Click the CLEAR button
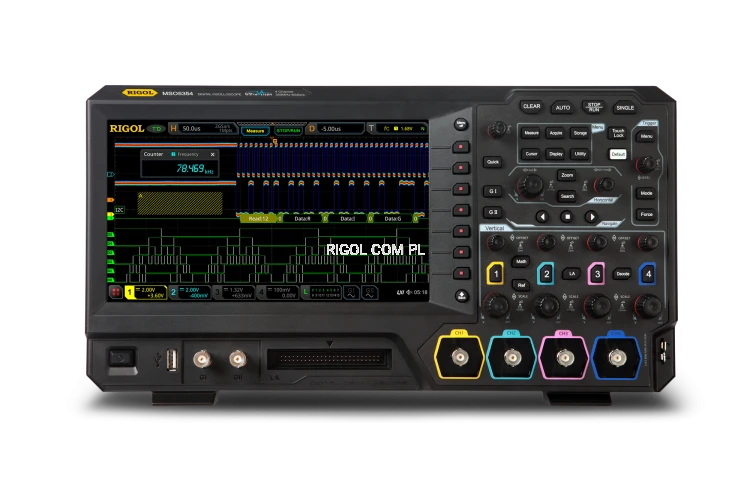 tap(531, 106)
